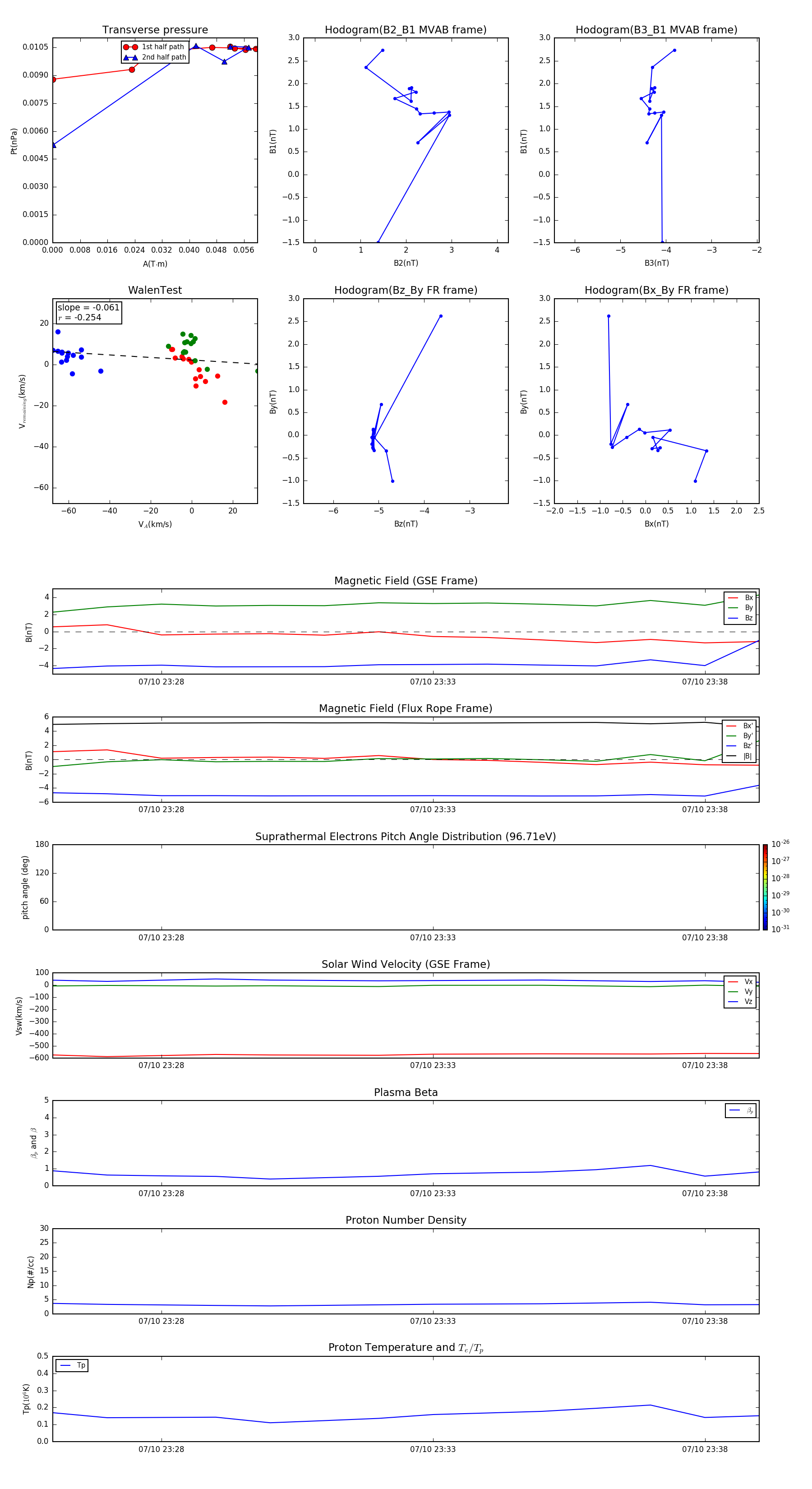
Task: Click the red point lowest in WalenTest plot
Action: 225,402
